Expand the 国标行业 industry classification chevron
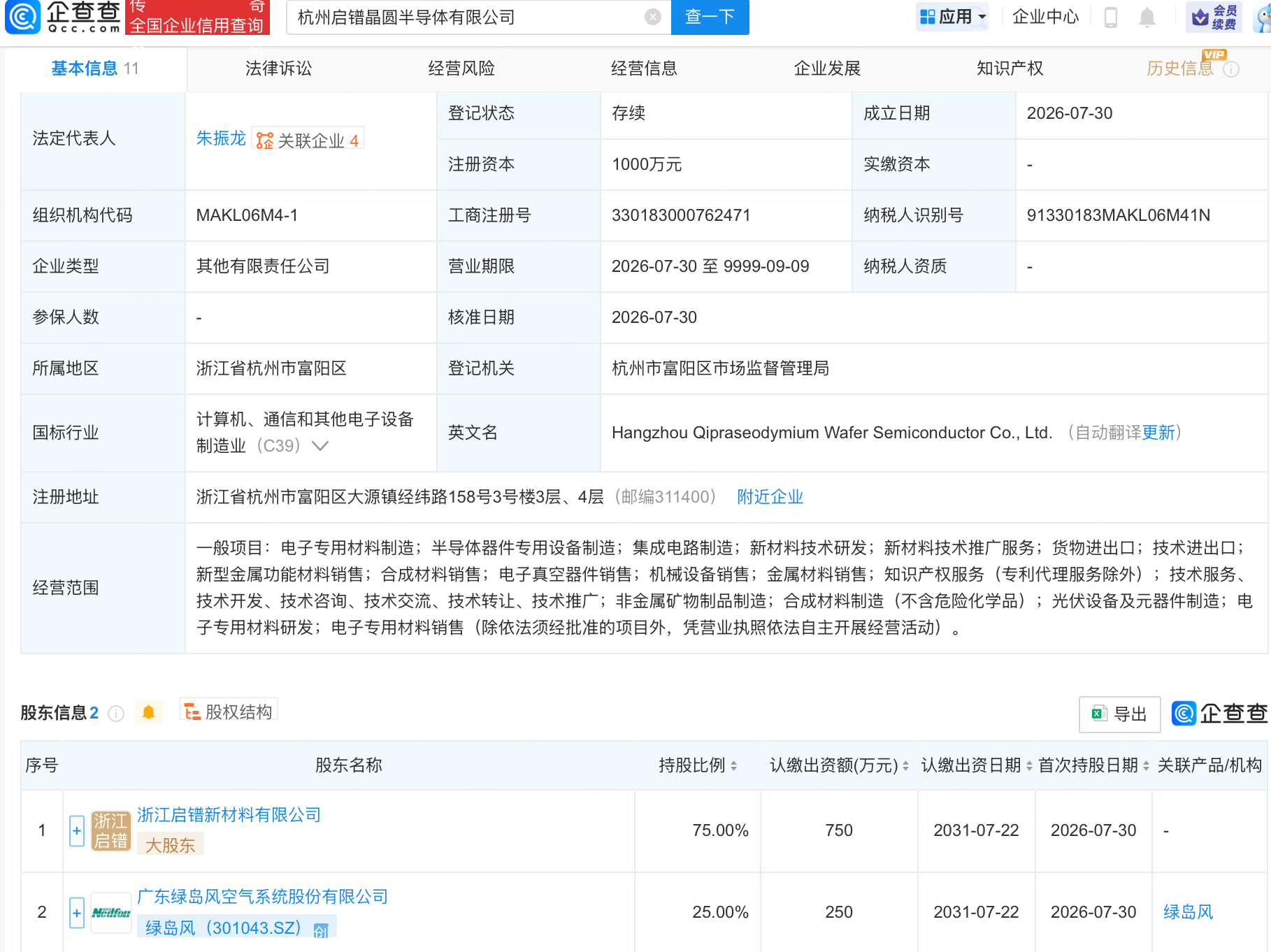Viewport: 1271px width, 952px height. click(x=319, y=446)
